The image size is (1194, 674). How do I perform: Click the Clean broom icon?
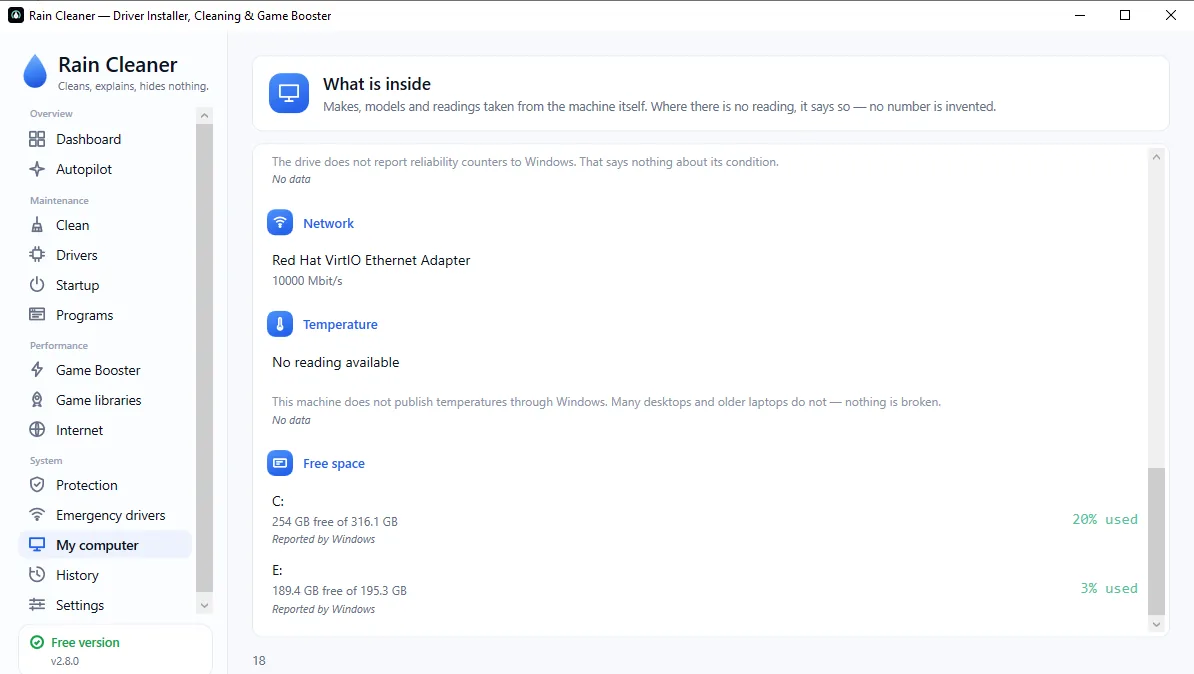[x=37, y=225]
